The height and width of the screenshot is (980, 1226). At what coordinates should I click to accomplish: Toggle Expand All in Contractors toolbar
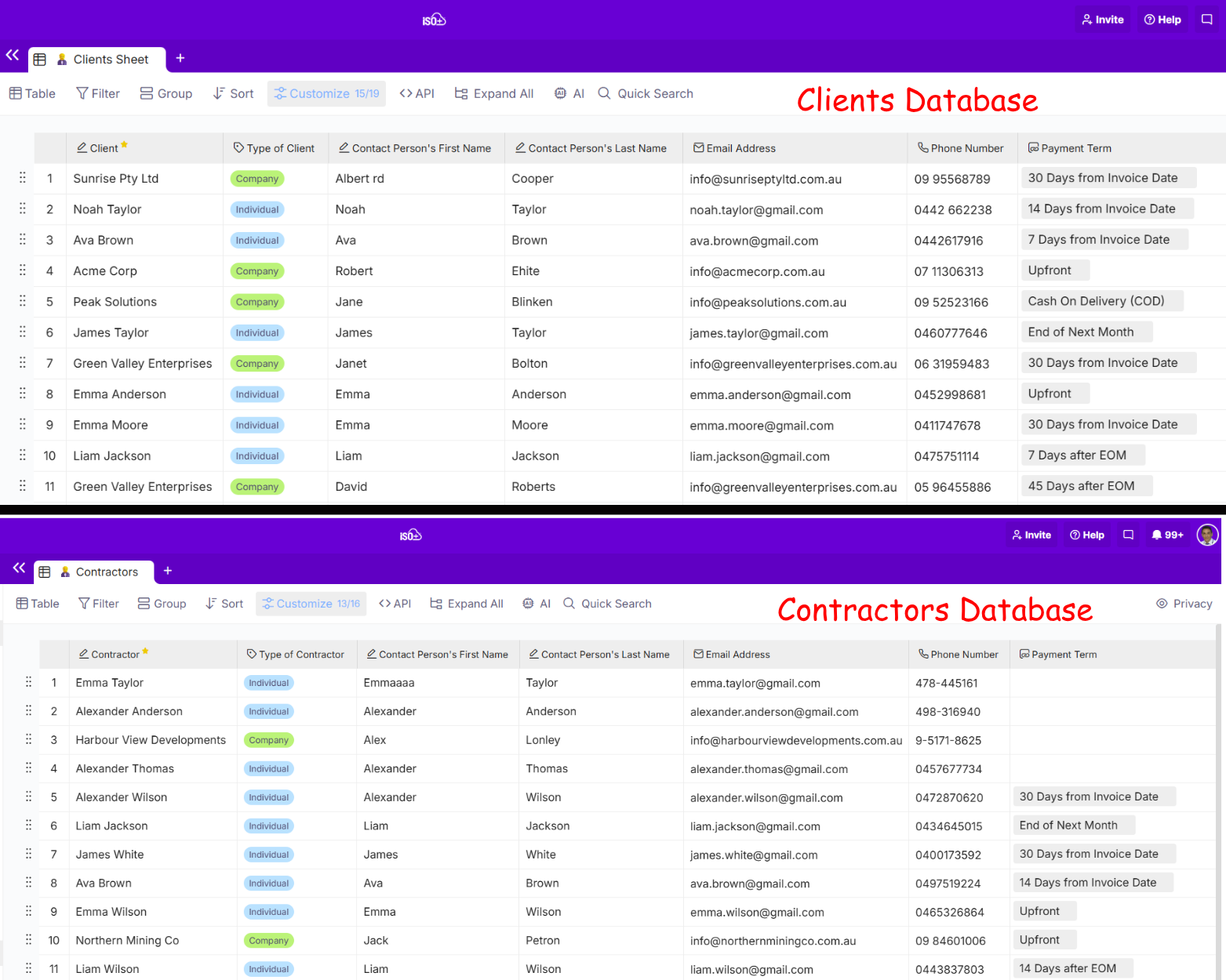[467, 604]
